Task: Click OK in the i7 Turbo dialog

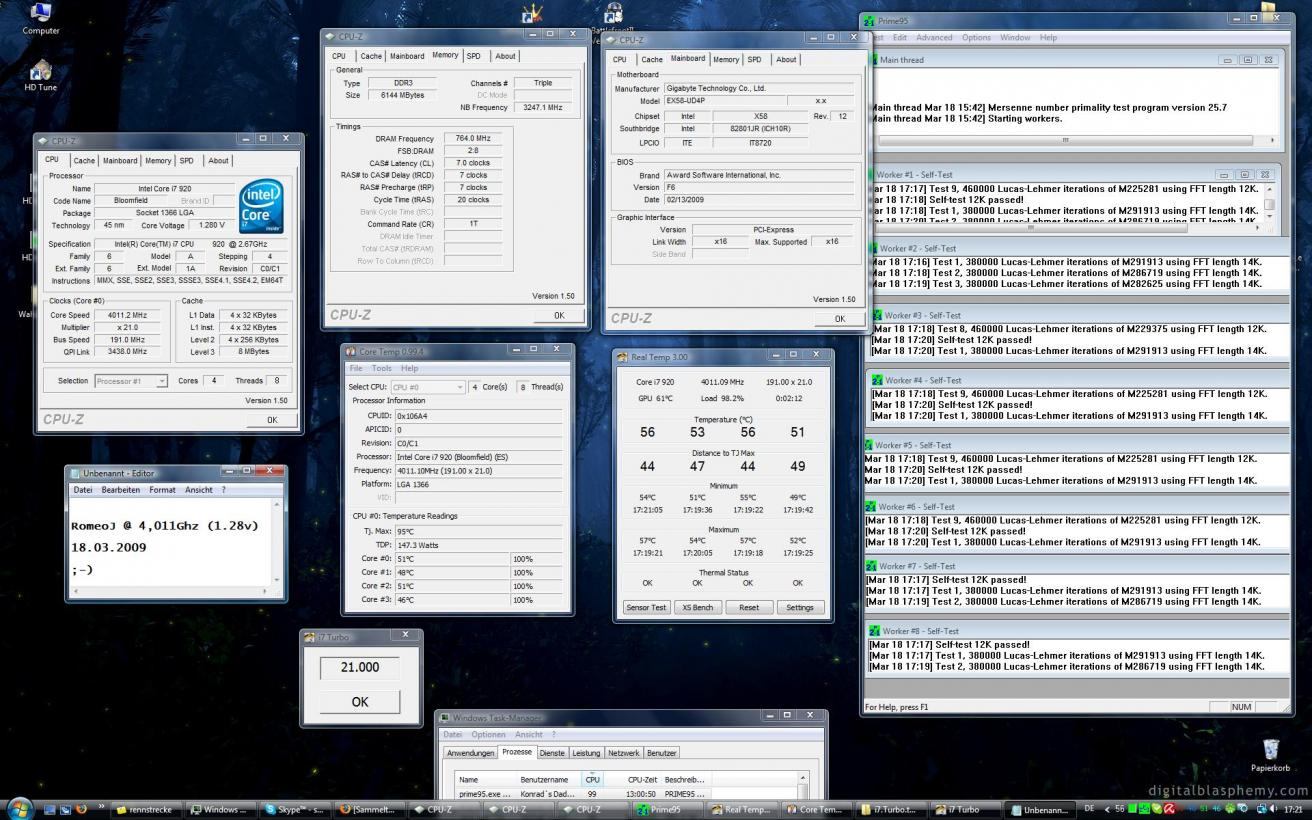Action: 360,702
